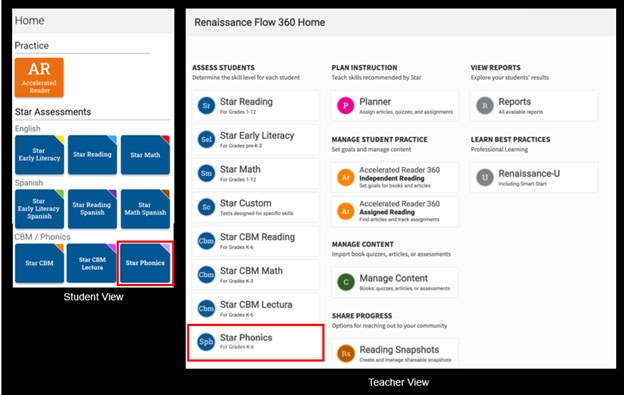The image size is (624, 395).
Task: Open the orange Accelerated Reader AR tile
Action: (x=39, y=78)
